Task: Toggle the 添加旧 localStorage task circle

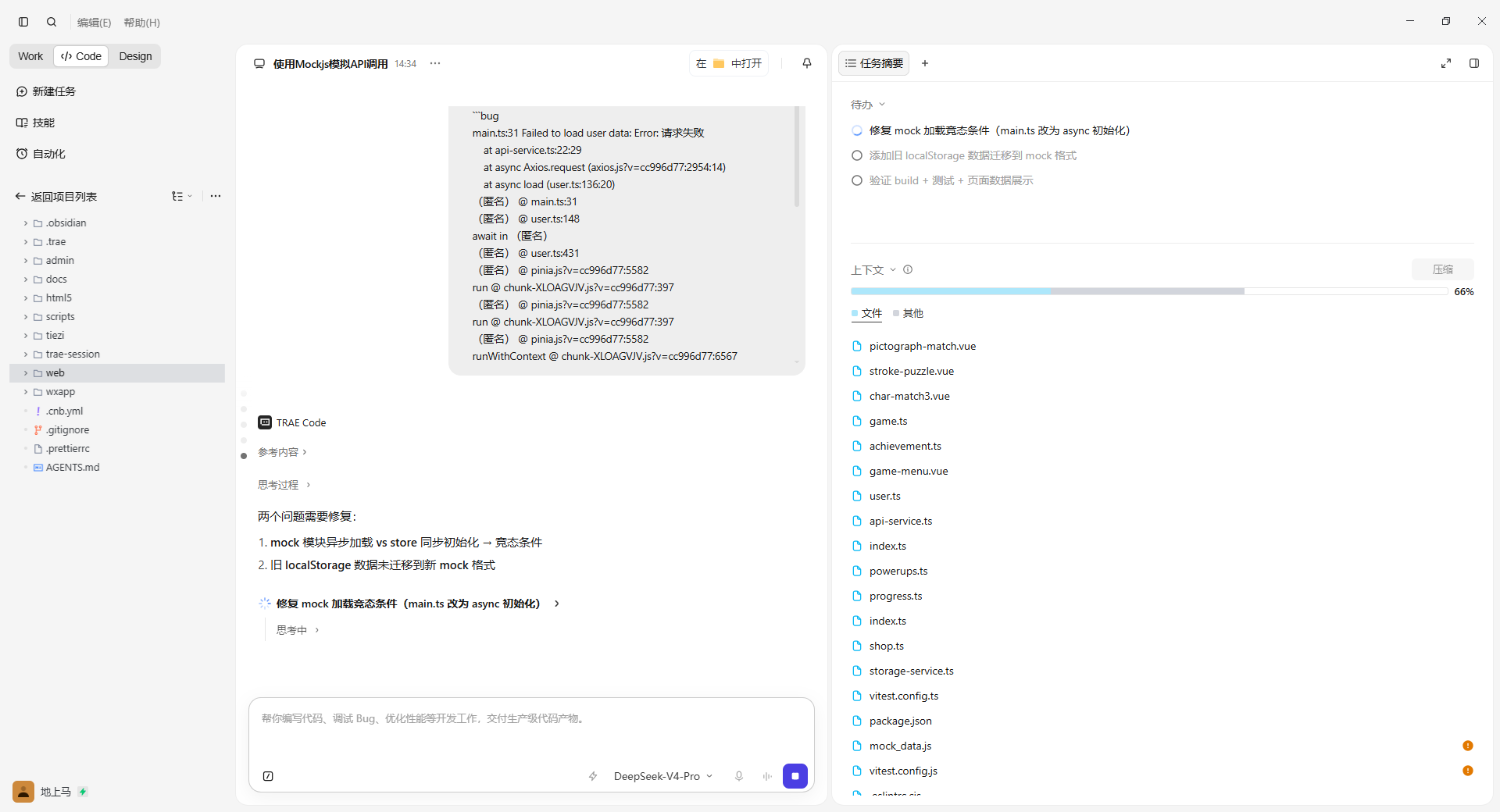Action: 857,155
